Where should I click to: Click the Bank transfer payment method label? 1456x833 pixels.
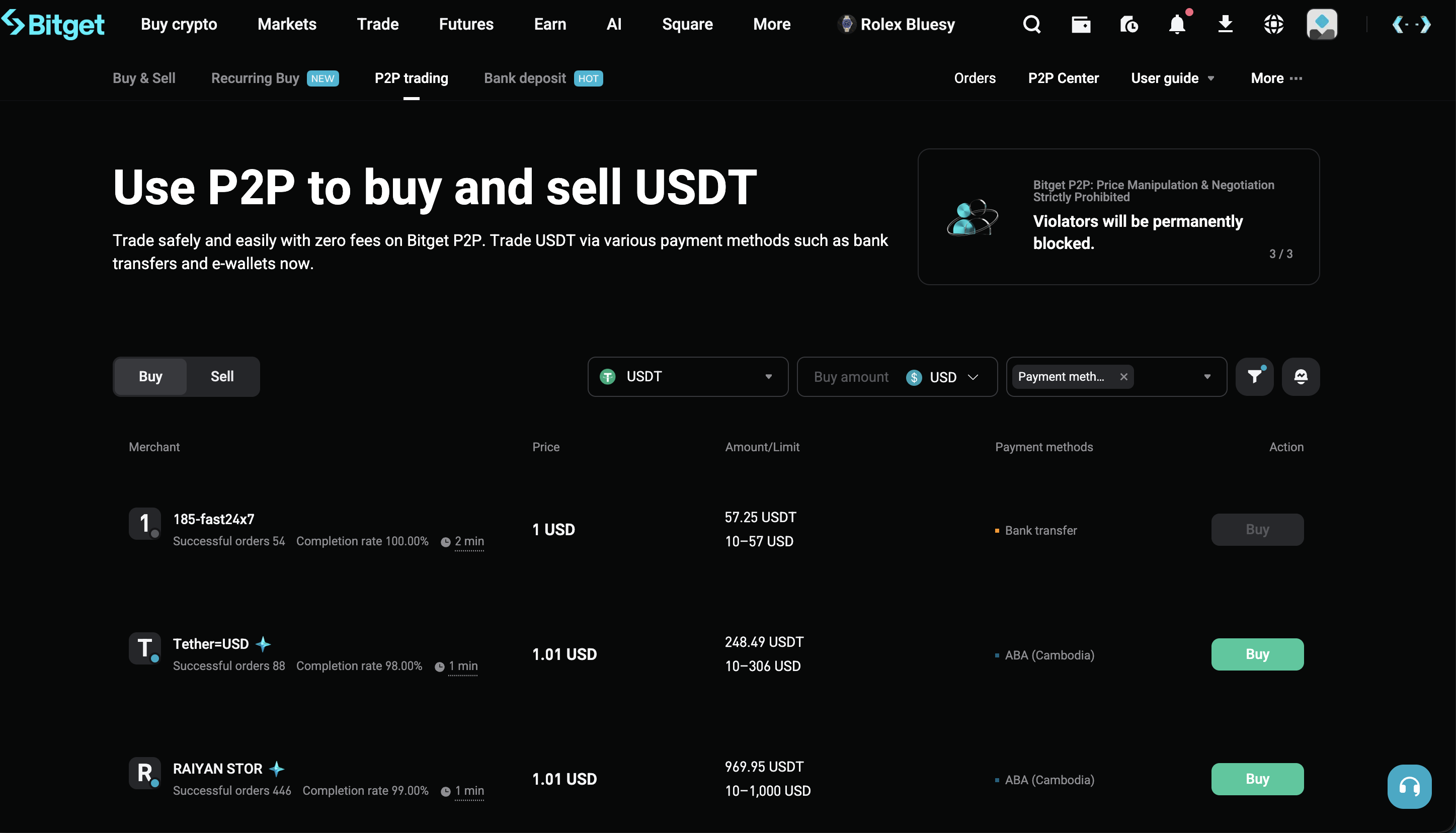[x=1040, y=530]
